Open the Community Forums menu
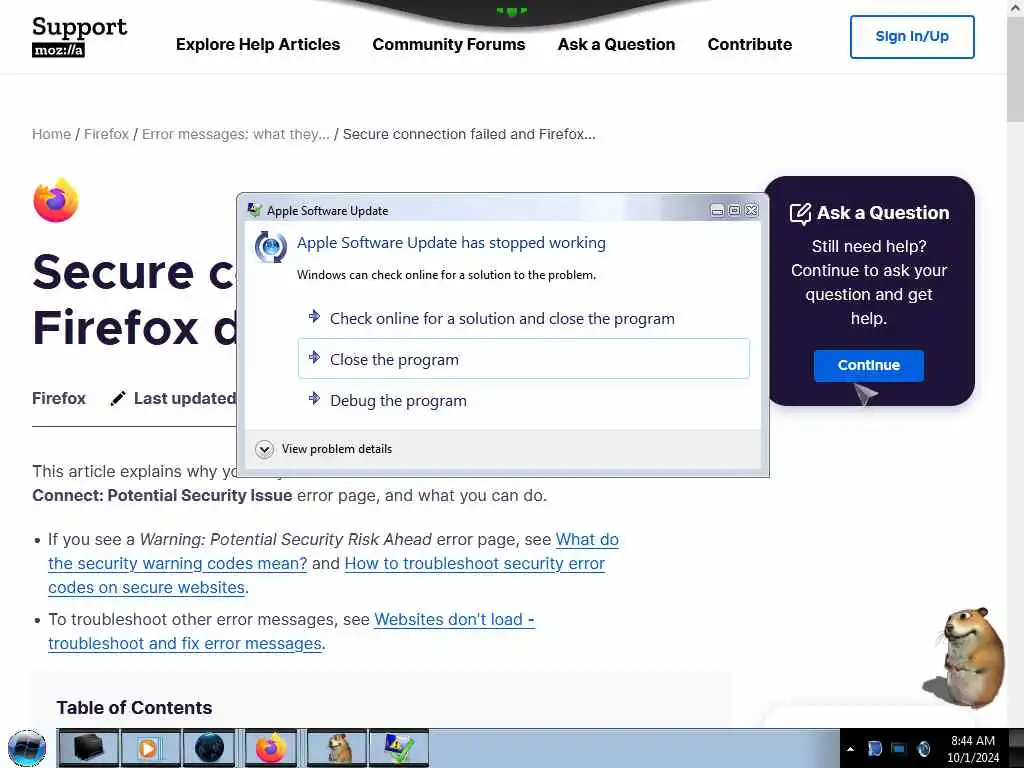This screenshot has width=1024, height=768. click(x=449, y=44)
